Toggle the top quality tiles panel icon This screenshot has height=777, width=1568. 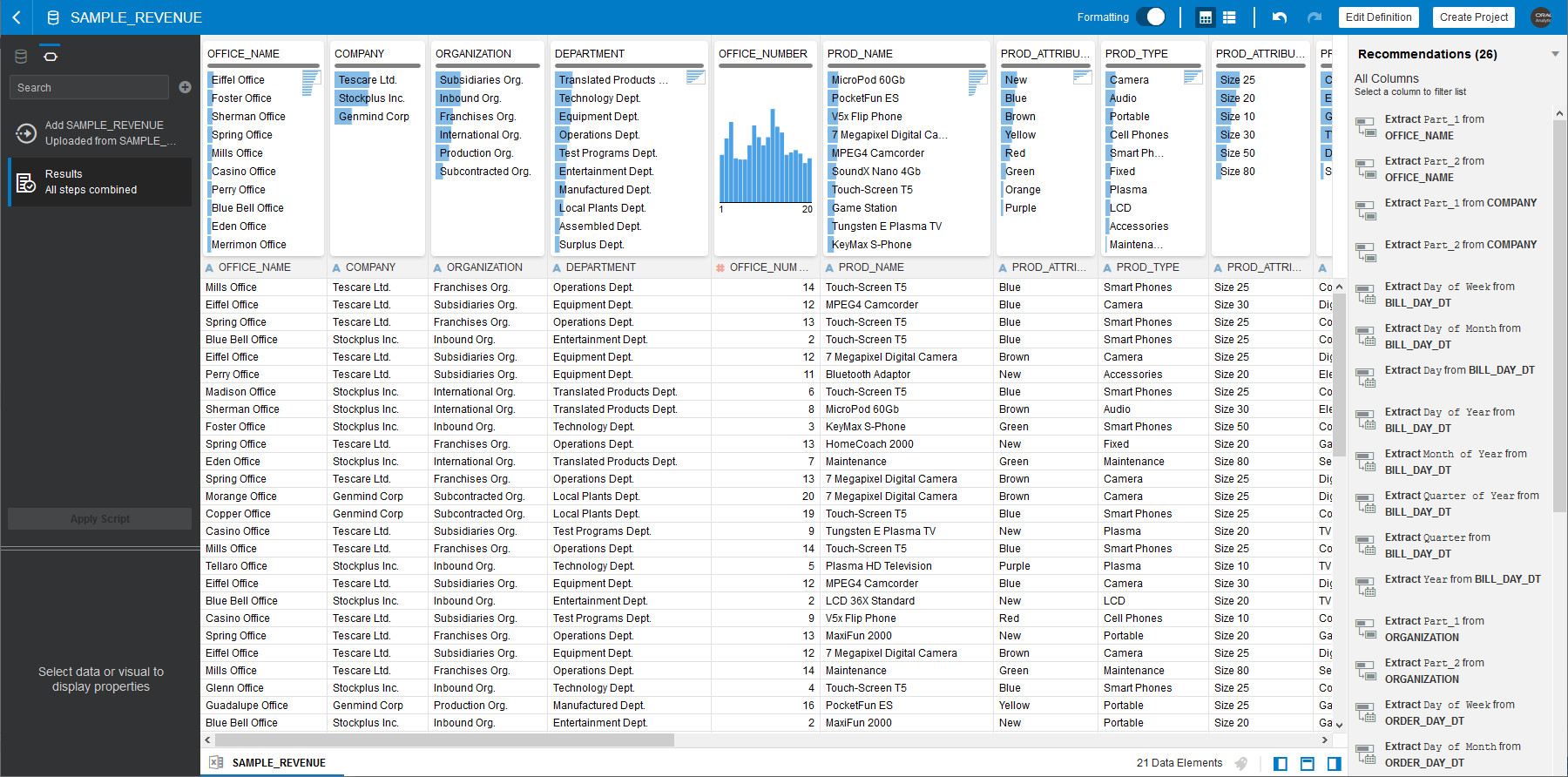(x=1308, y=764)
